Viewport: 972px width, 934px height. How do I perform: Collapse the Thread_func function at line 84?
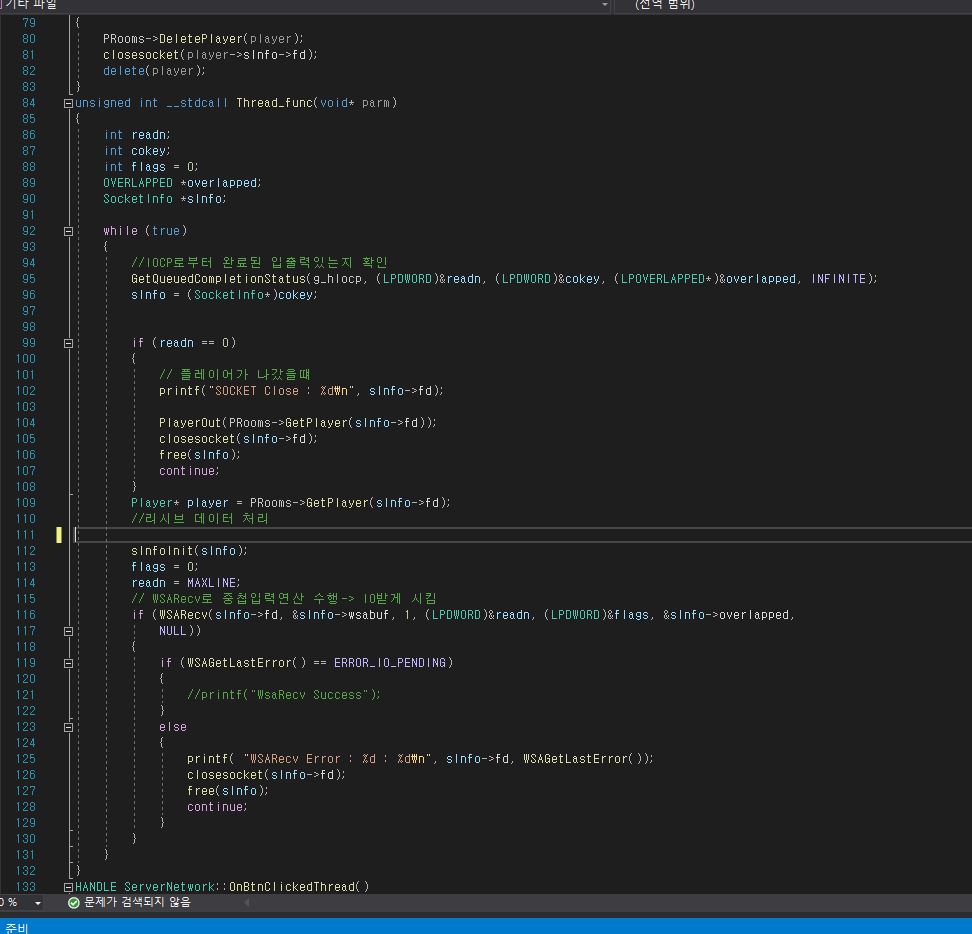[68, 102]
